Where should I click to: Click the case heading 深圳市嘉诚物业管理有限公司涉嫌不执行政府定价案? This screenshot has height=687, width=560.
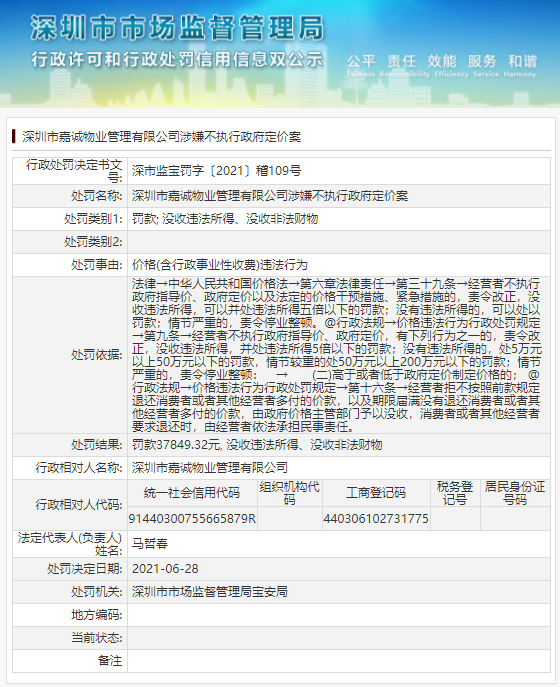click(161, 137)
